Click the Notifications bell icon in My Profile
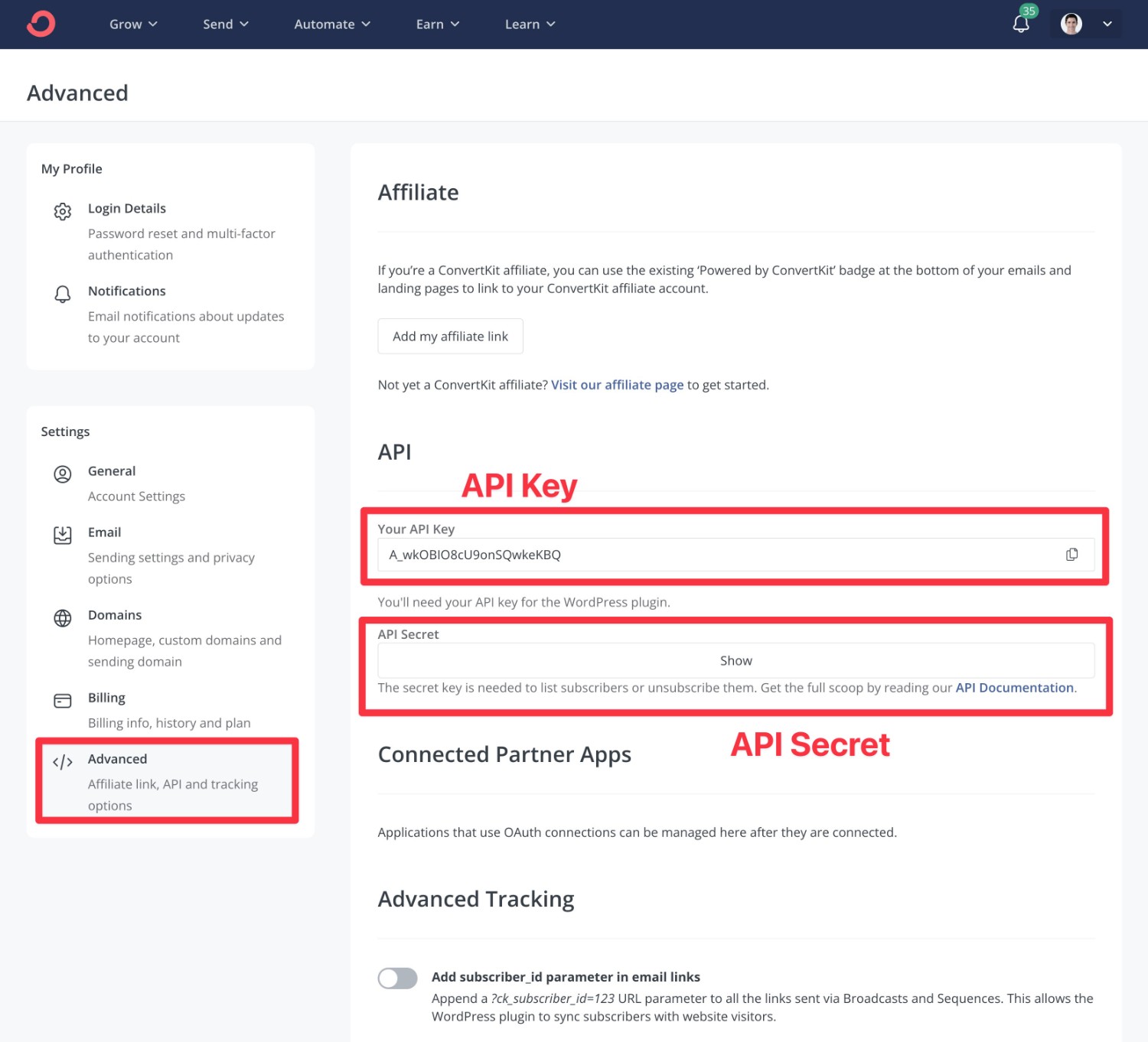Screen dimensions: 1148x1042 [63, 294]
